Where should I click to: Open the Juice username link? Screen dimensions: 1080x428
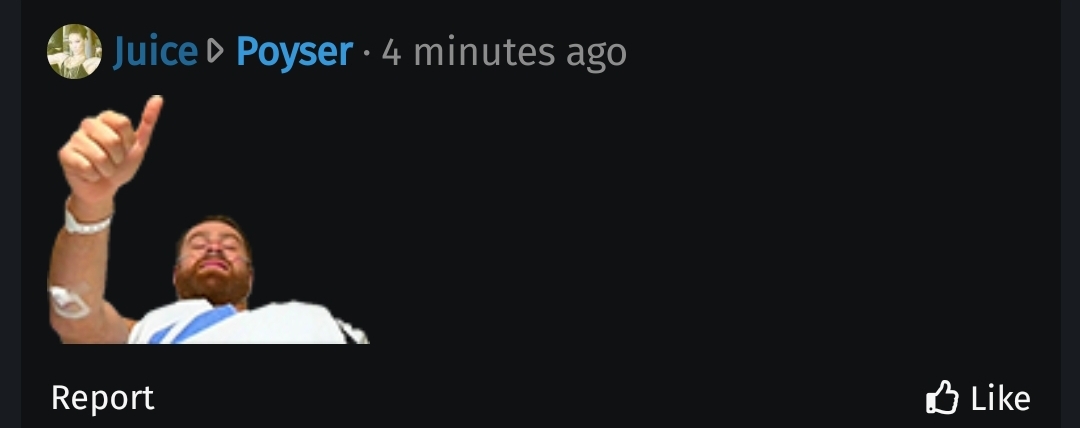[155, 52]
